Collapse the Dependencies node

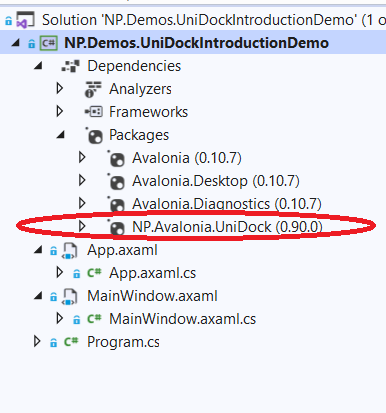pos(38,66)
